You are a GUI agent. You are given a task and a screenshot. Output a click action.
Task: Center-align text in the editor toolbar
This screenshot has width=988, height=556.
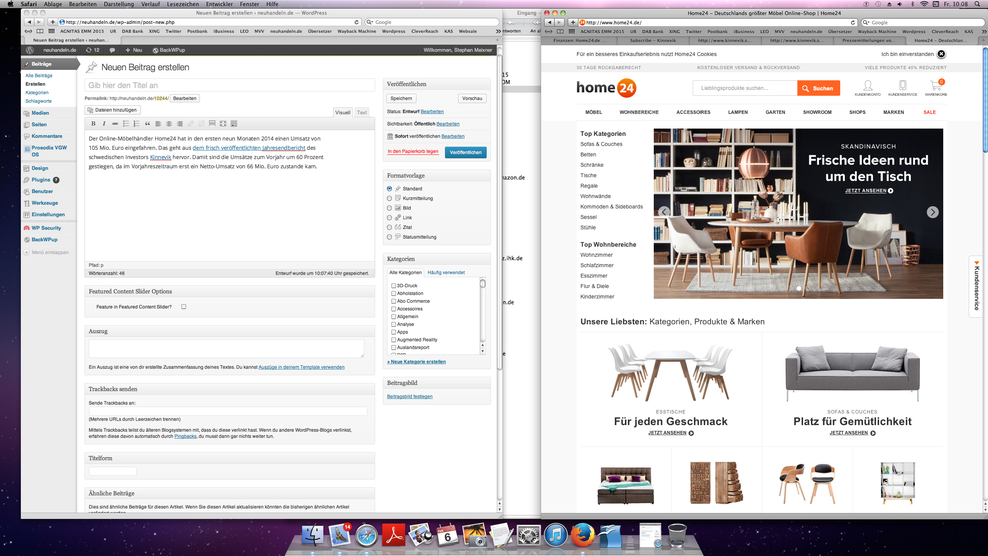coord(169,124)
